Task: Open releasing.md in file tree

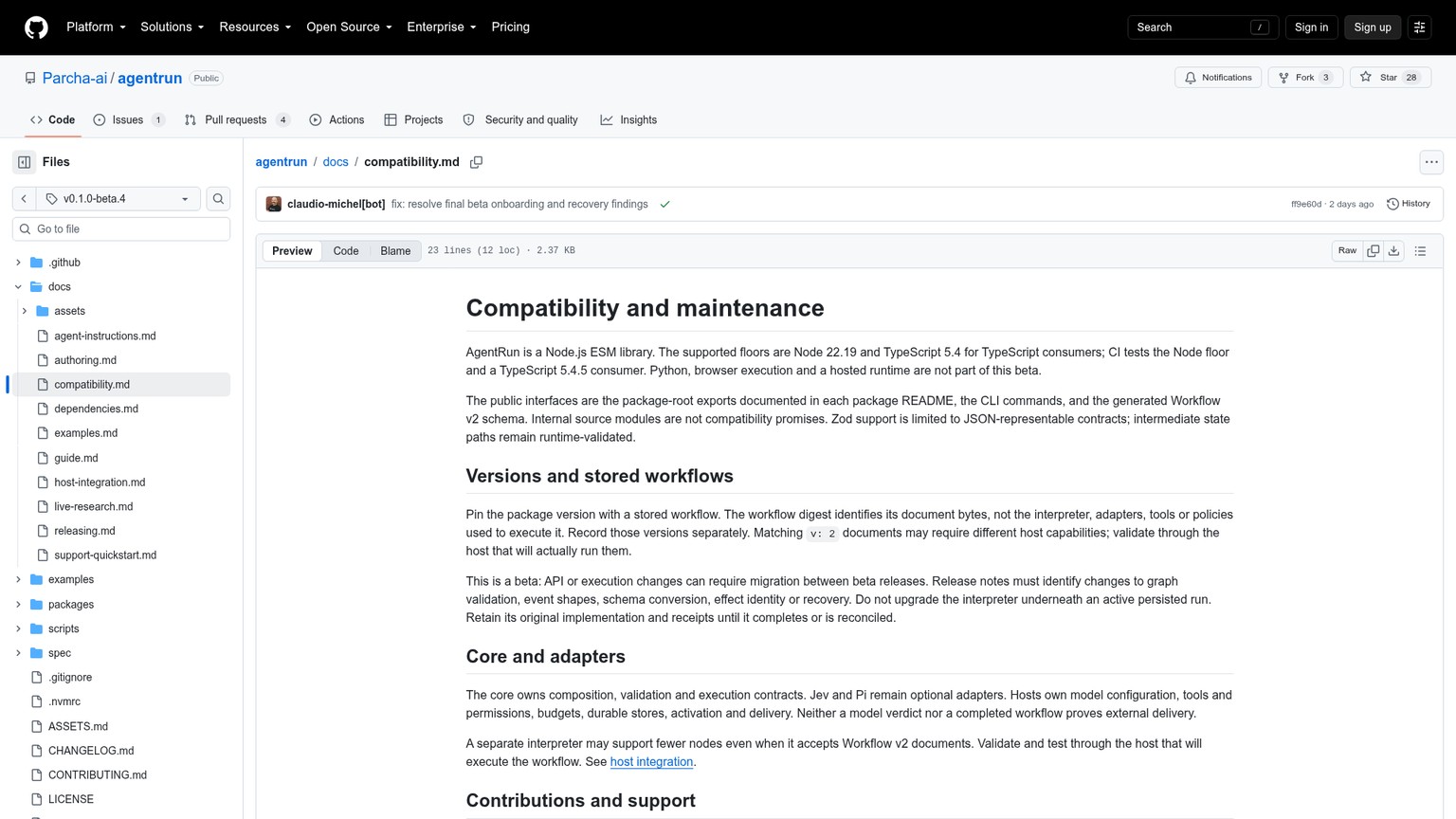Action: [84, 532]
